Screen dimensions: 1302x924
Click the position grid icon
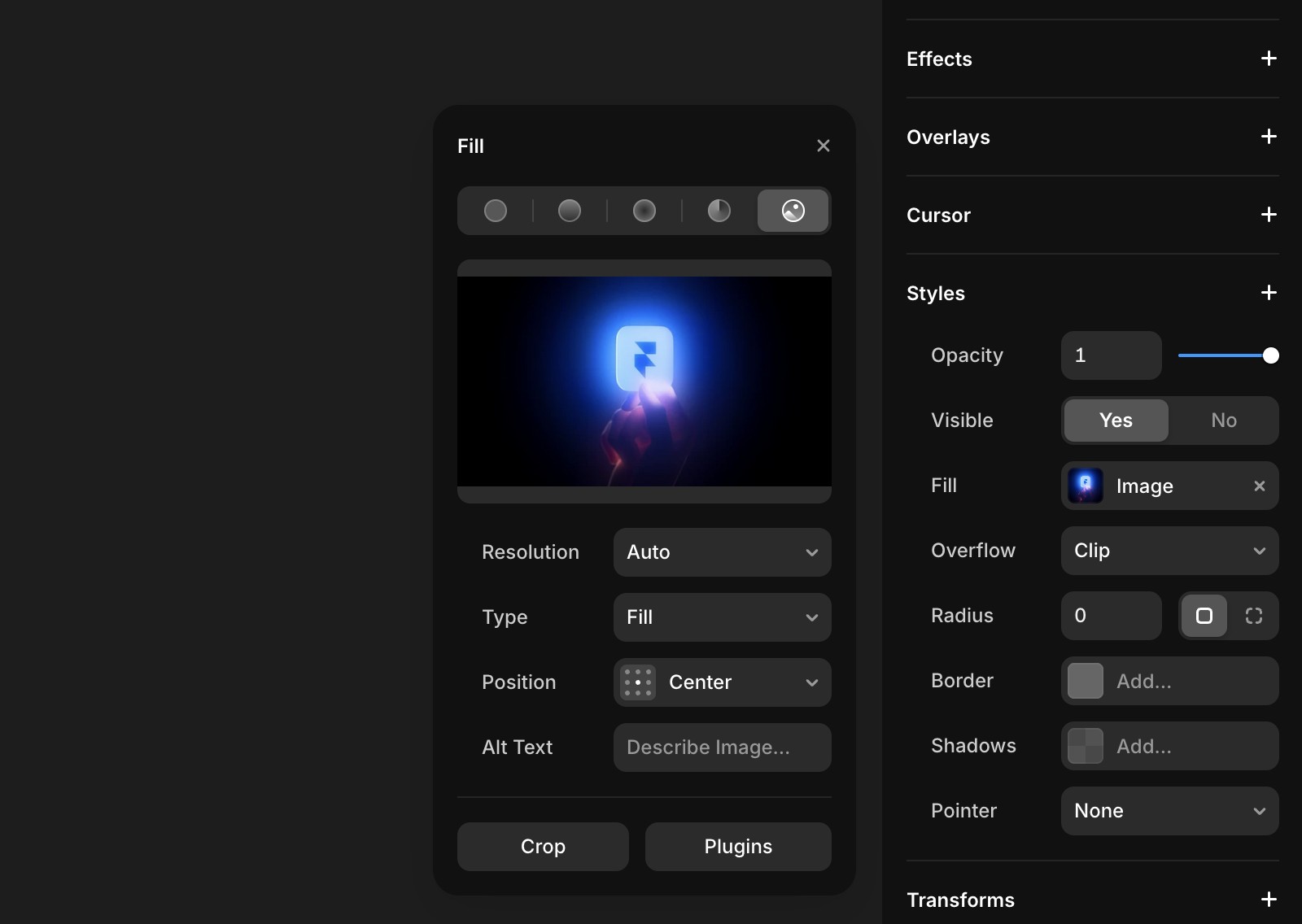(x=638, y=682)
